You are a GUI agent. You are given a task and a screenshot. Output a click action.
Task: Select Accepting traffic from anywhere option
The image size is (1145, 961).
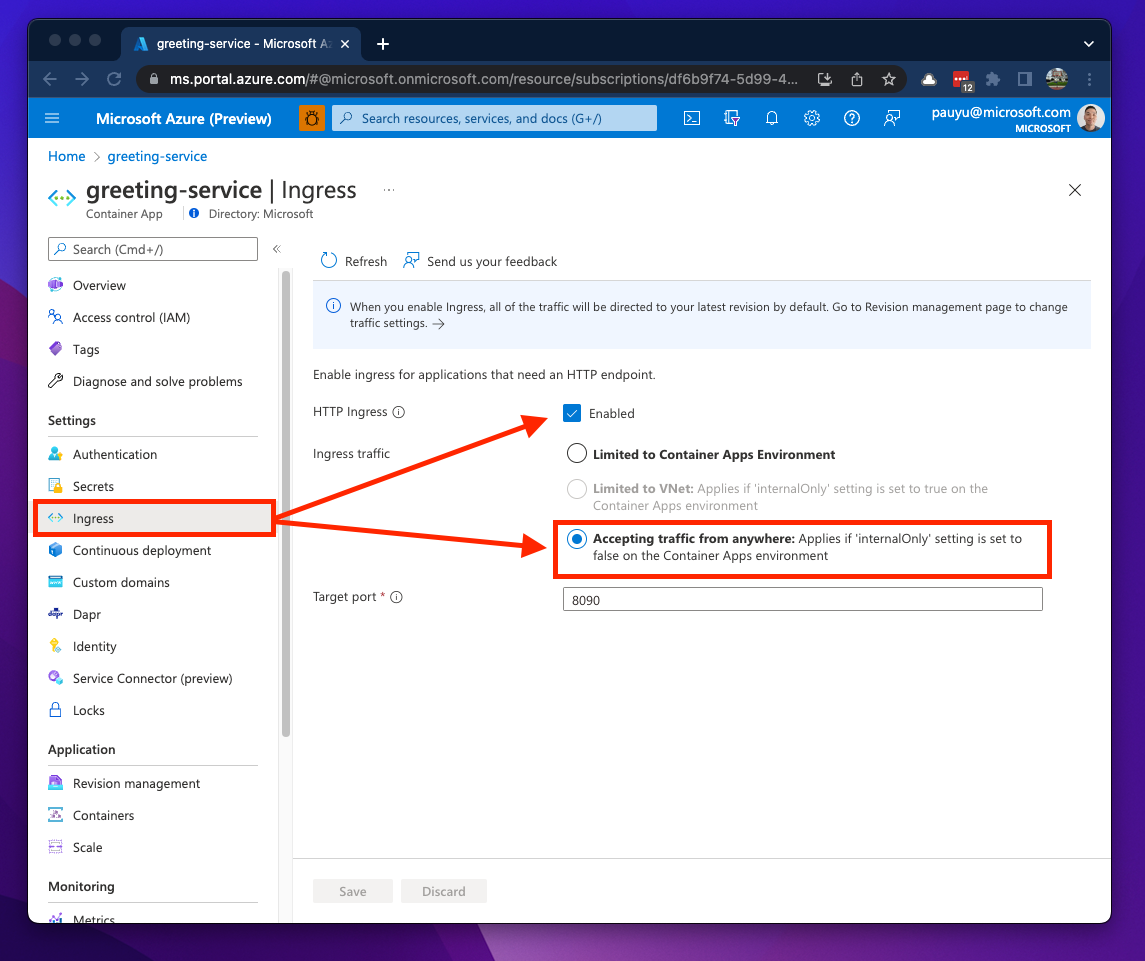tap(577, 539)
